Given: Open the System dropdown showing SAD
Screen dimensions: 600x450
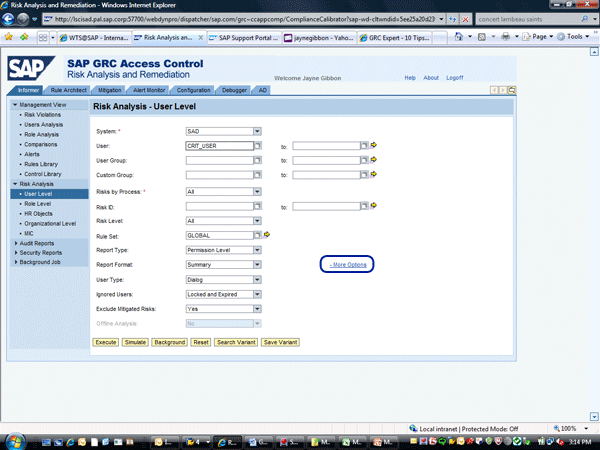Looking at the screenshot, I should [257, 131].
